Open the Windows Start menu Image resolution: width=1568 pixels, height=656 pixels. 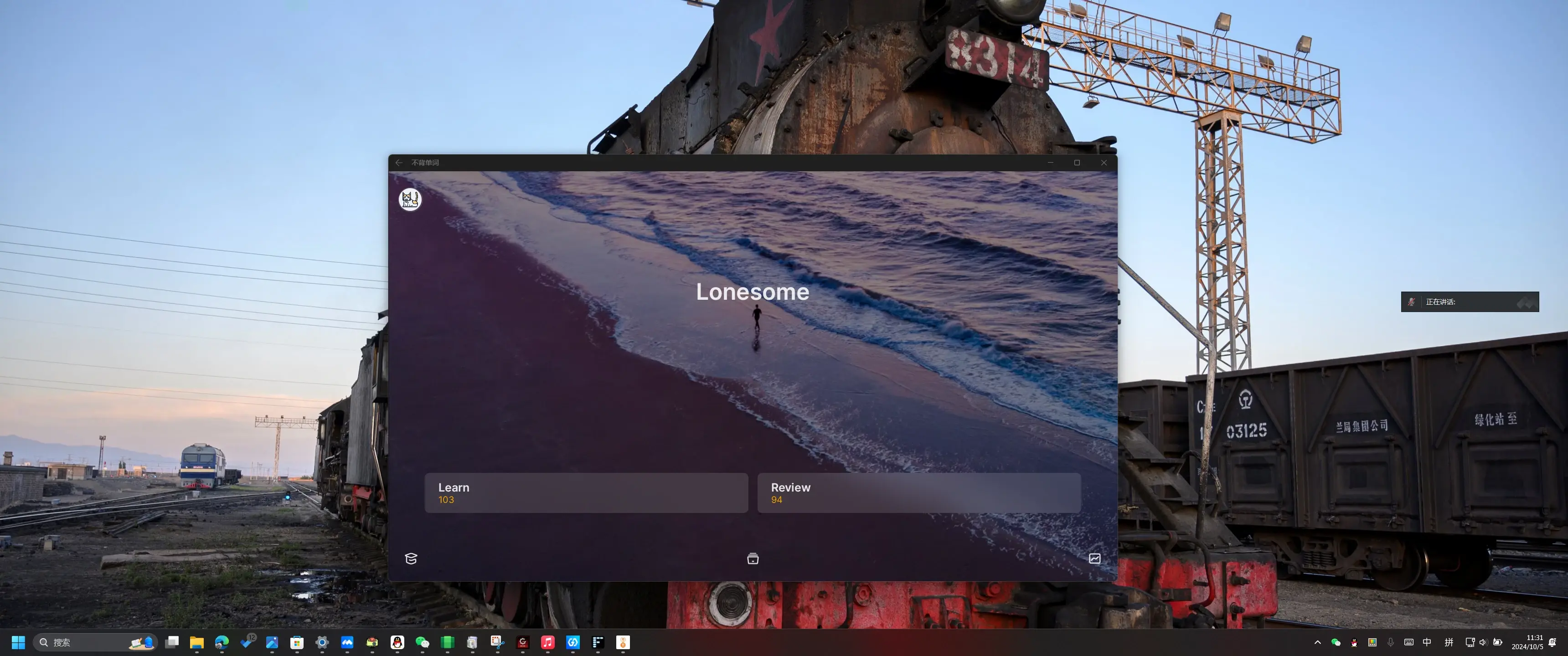(18, 642)
